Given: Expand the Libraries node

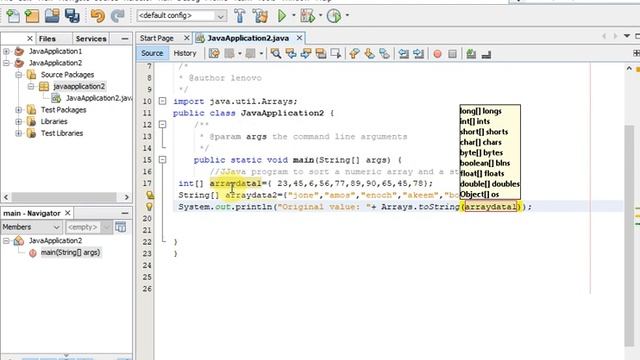Looking at the screenshot, I should (18, 122).
